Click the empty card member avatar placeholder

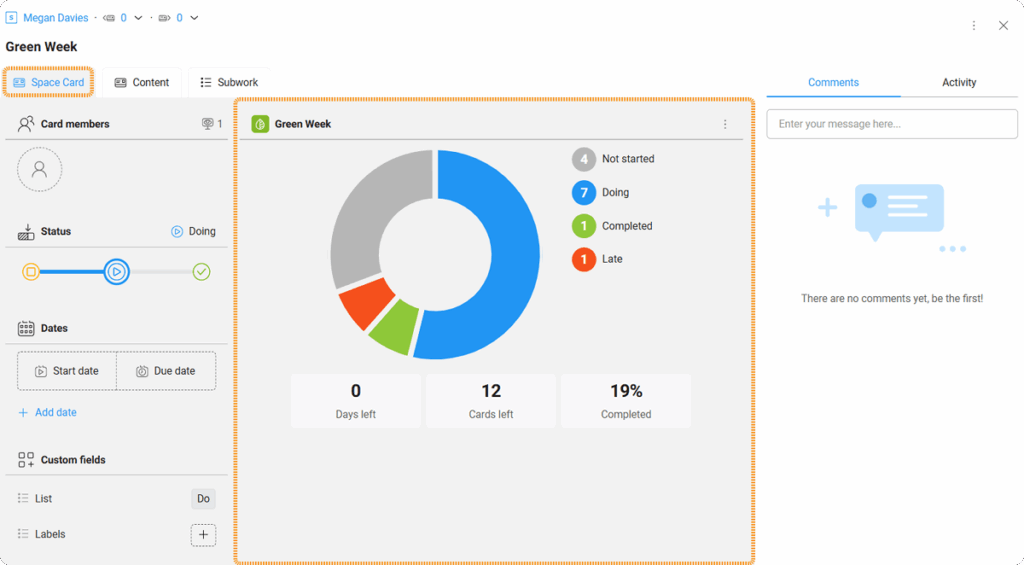click(x=39, y=170)
